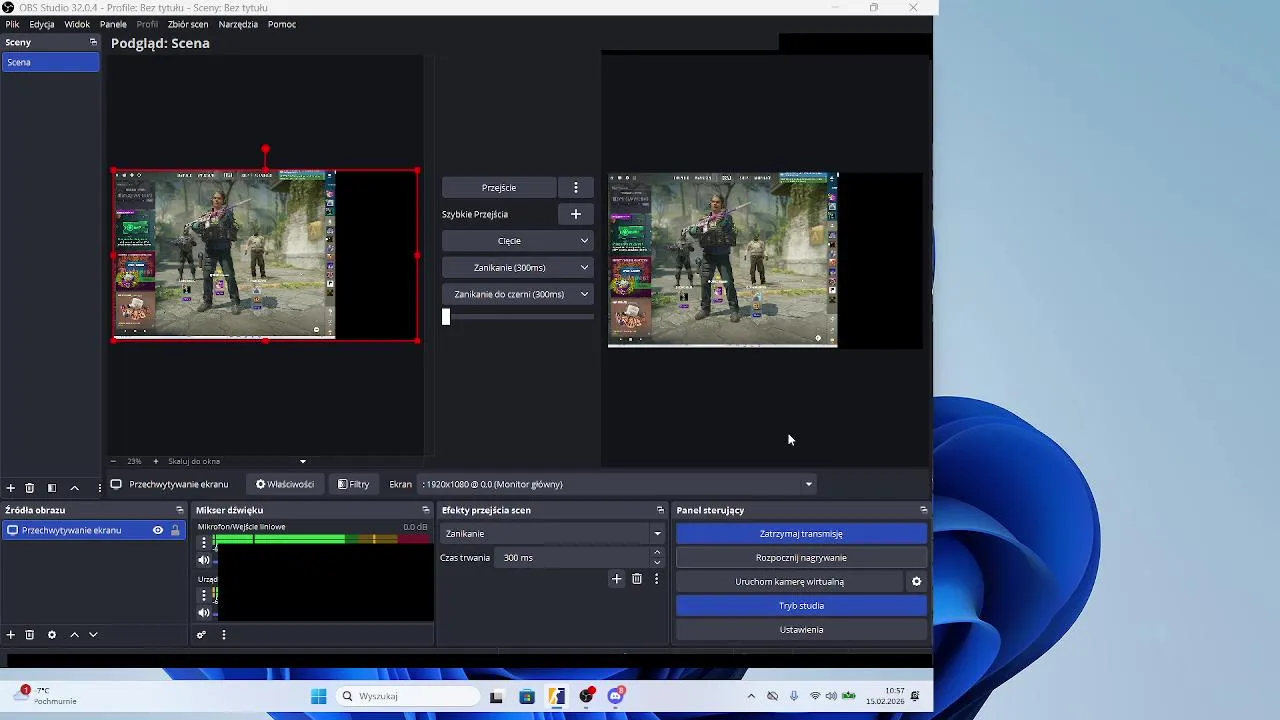
Task: Open Filtry for selected source
Action: (x=354, y=484)
